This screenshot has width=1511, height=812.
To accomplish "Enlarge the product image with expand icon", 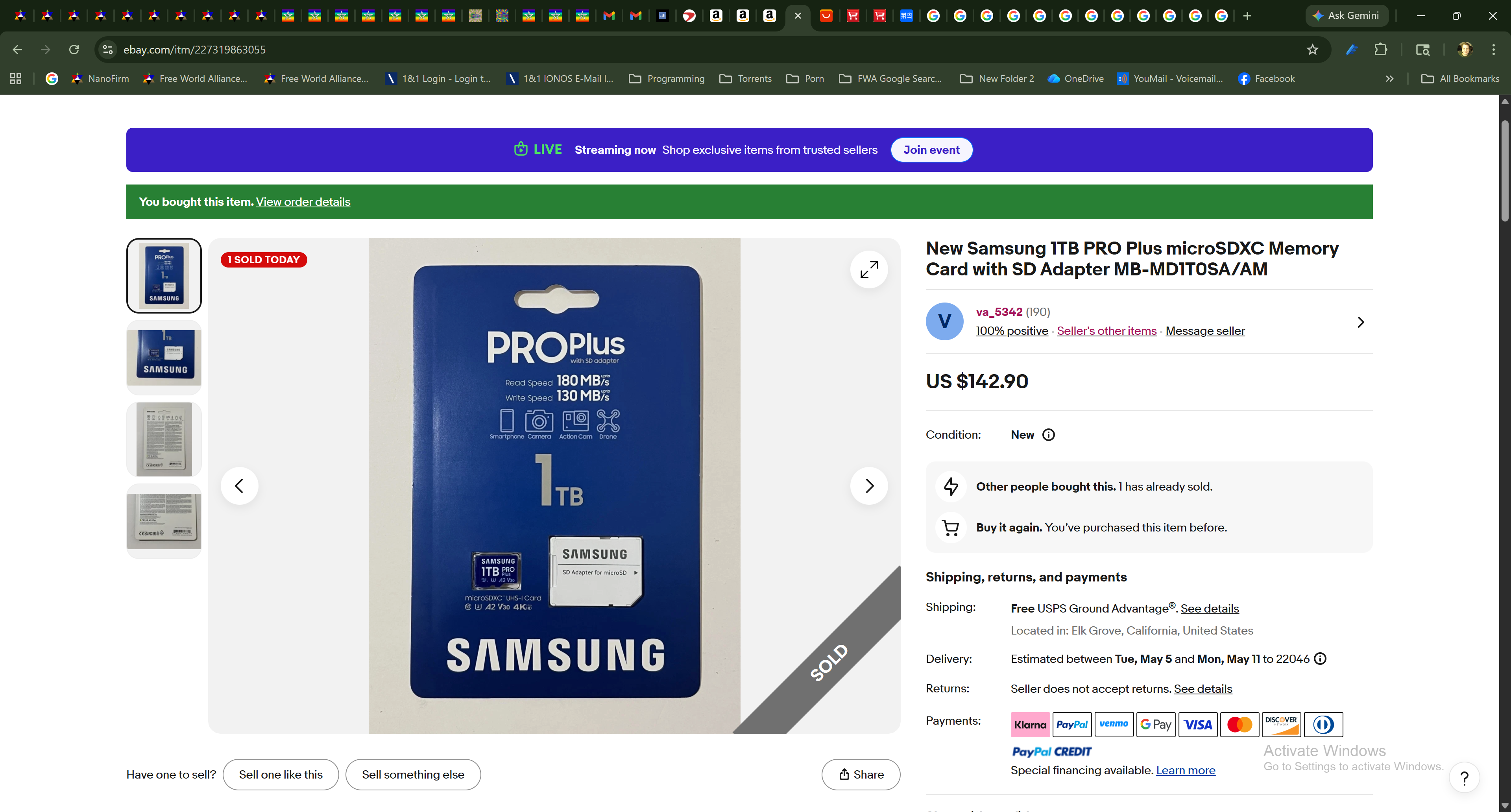I will [x=869, y=269].
